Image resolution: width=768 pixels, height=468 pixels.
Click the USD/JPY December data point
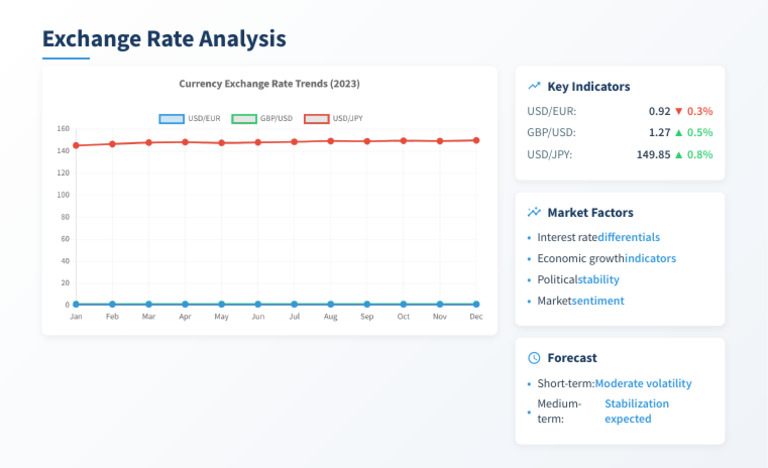click(476, 140)
